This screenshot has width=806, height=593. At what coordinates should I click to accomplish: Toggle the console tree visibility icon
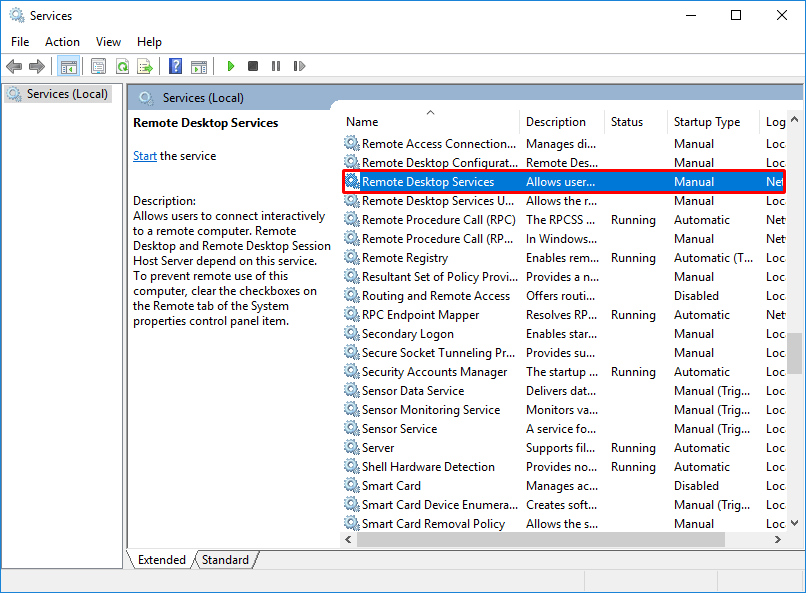68,66
